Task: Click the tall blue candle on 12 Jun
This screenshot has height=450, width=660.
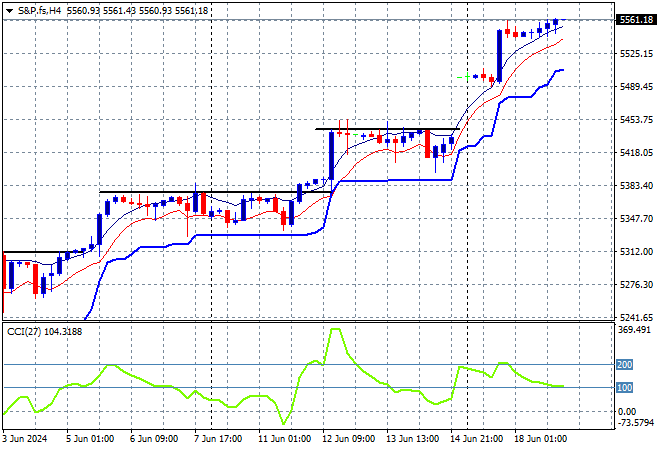Action: (x=332, y=156)
